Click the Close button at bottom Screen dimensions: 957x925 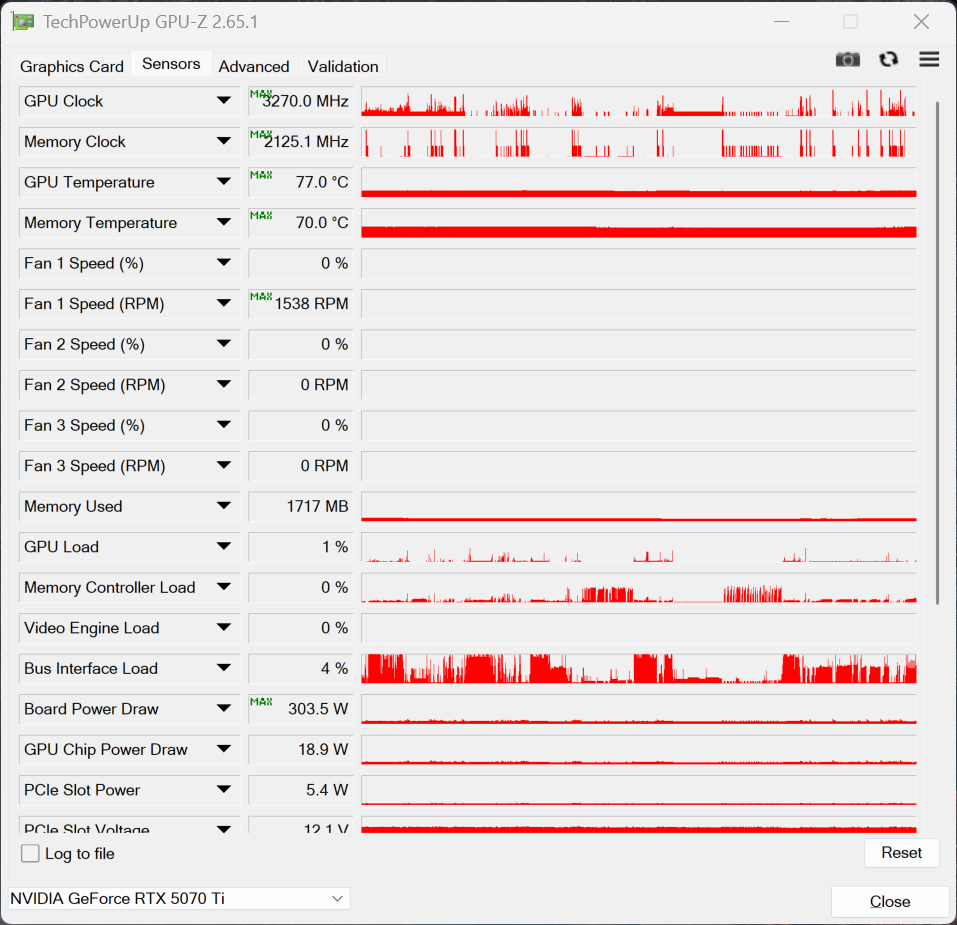pyautogui.click(x=890, y=901)
